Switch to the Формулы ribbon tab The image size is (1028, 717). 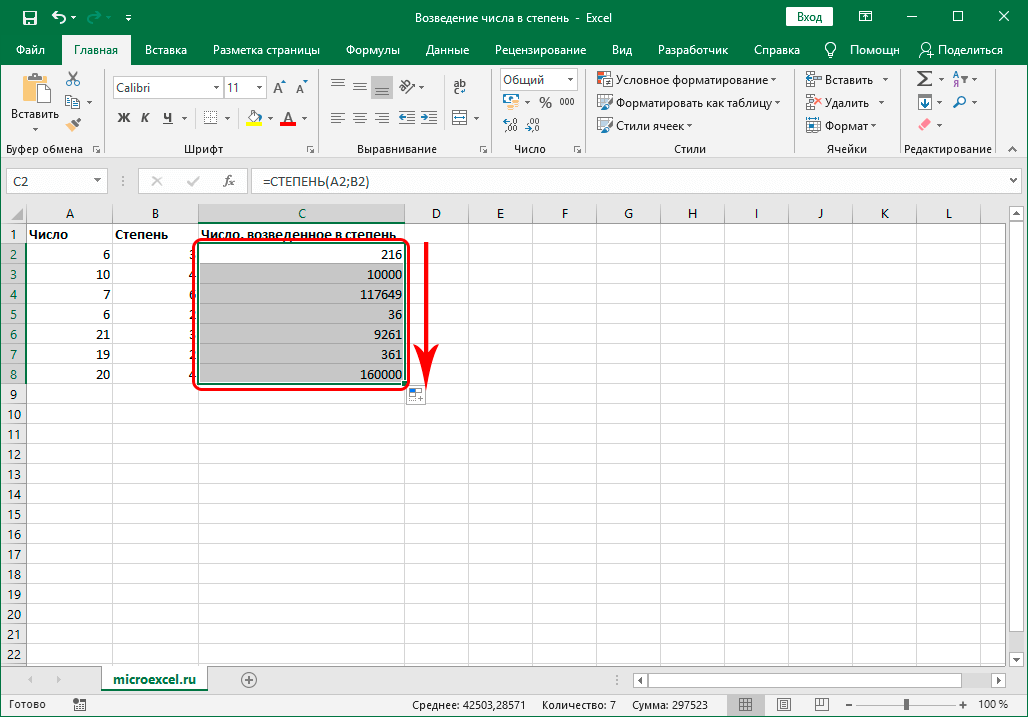click(372, 50)
